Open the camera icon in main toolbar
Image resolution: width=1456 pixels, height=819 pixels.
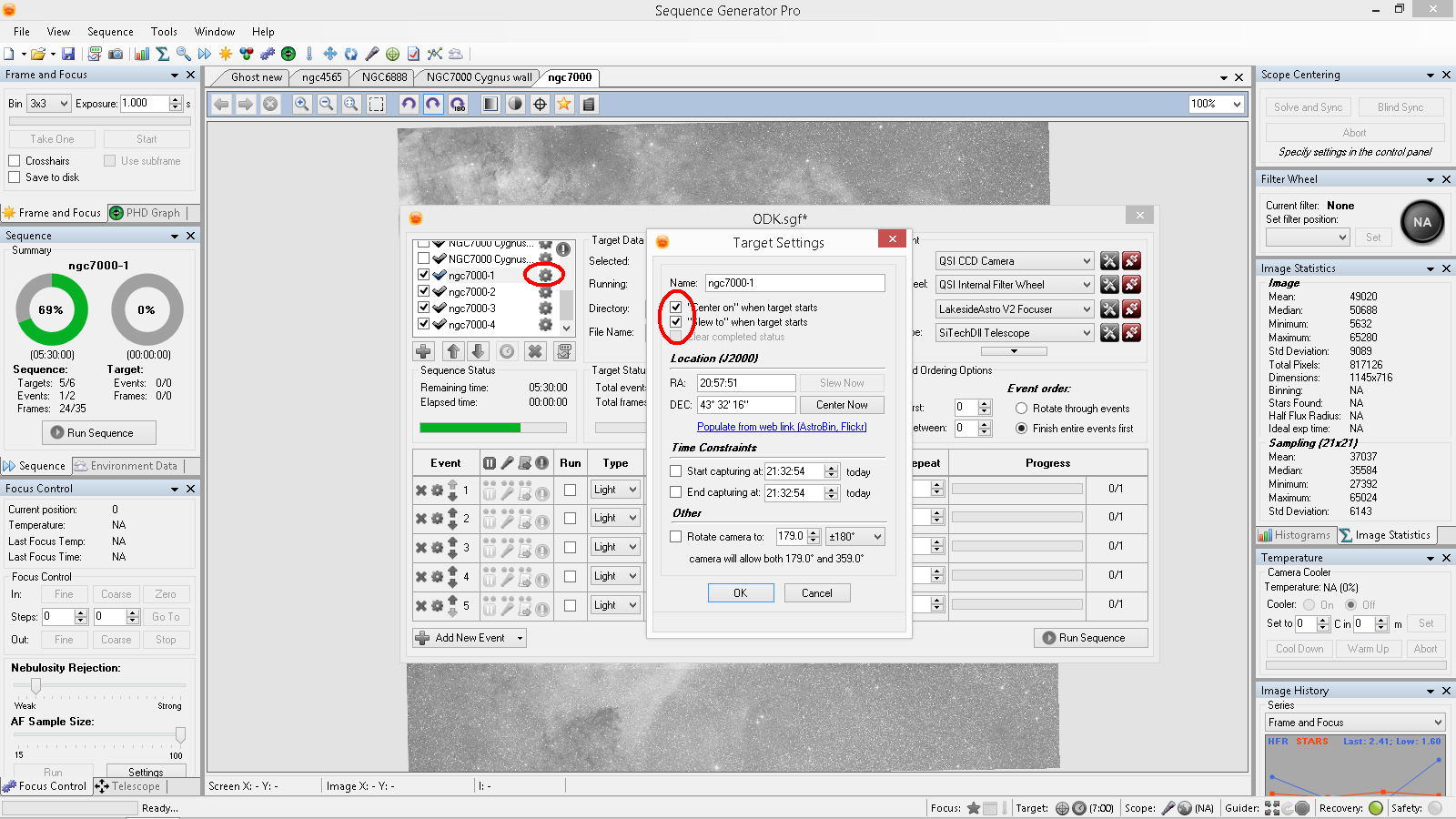click(116, 54)
